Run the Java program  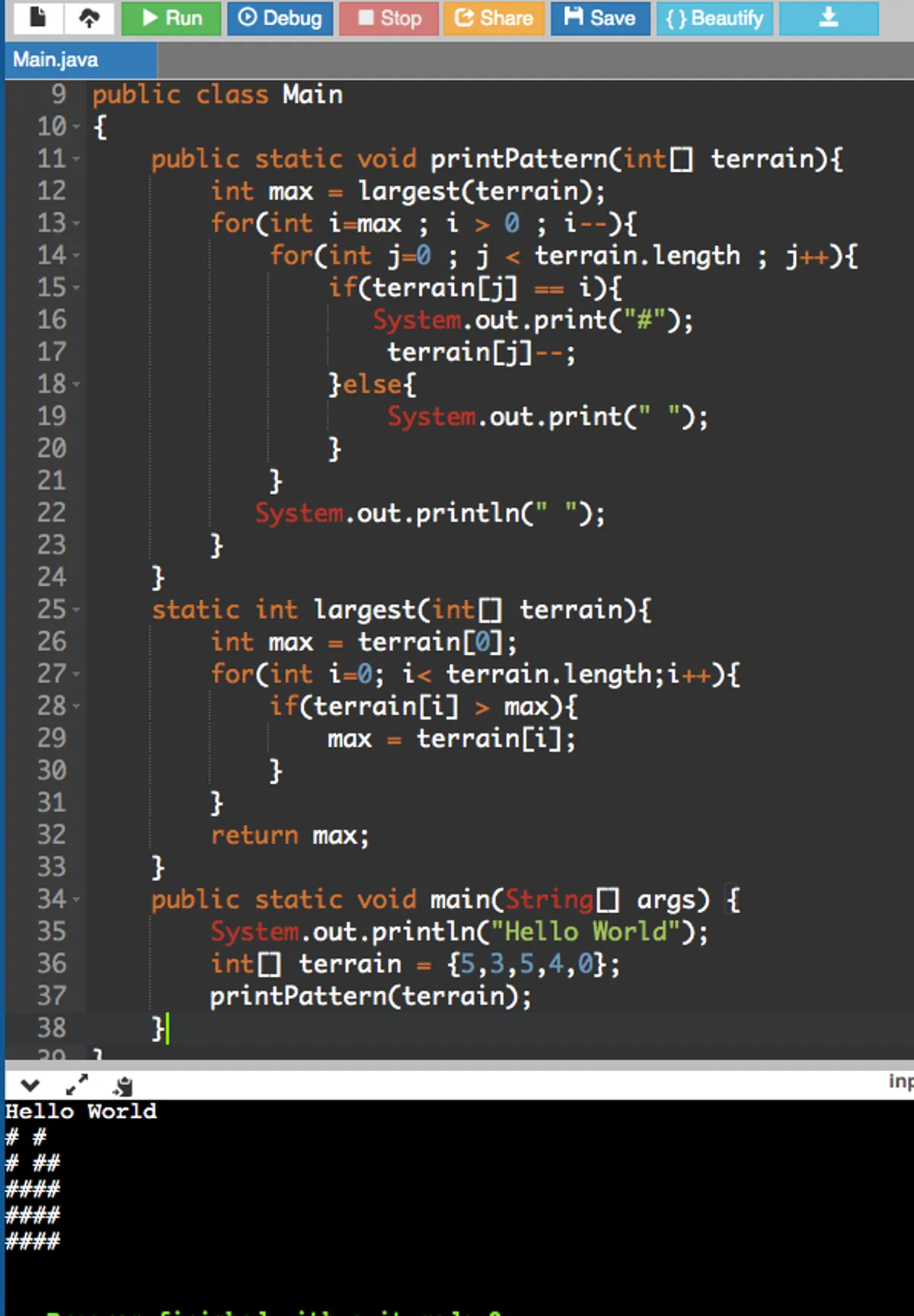[x=171, y=18]
